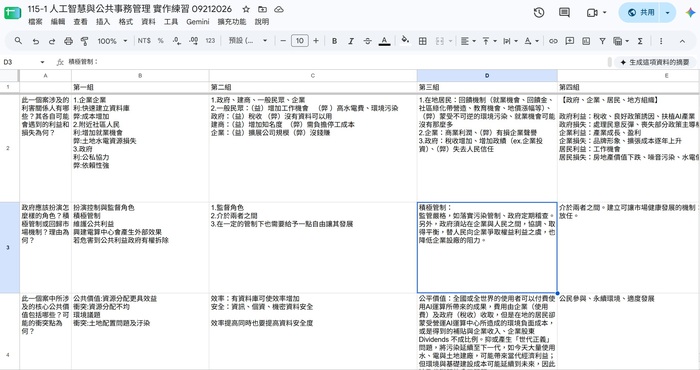Open version history clock icon

539,12
